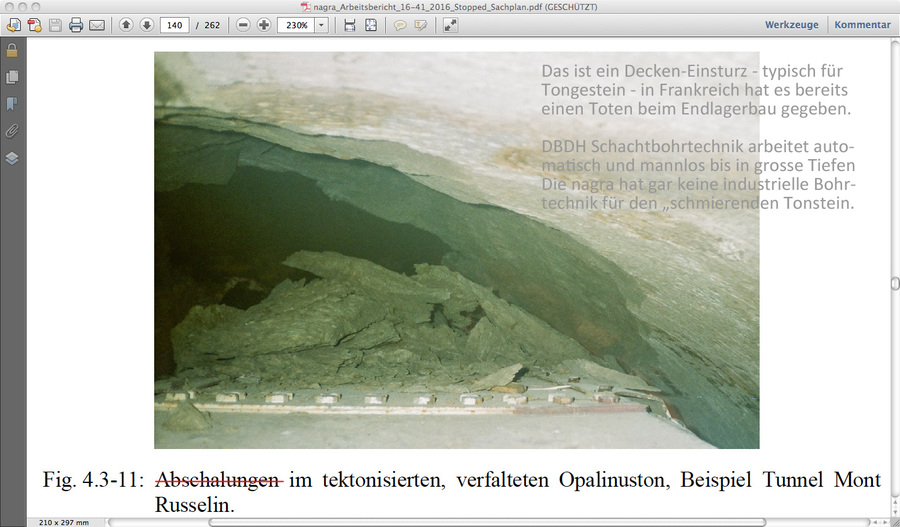Viewport: 900px width, 527px height.
Task: Open the zoom level dropdown arrow
Action: click(x=321, y=25)
